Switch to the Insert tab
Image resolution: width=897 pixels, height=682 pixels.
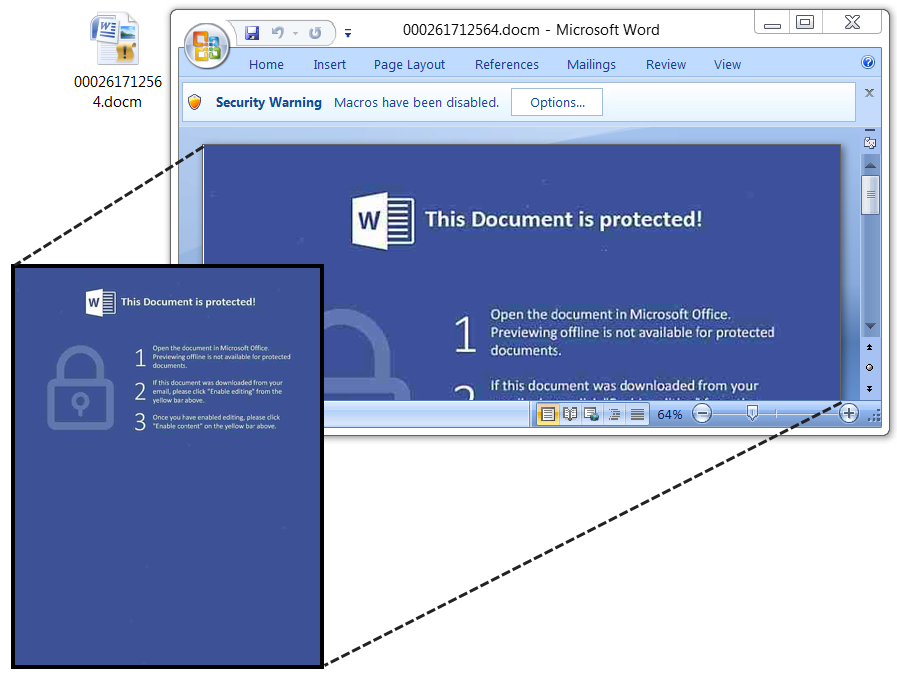click(x=330, y=65)
